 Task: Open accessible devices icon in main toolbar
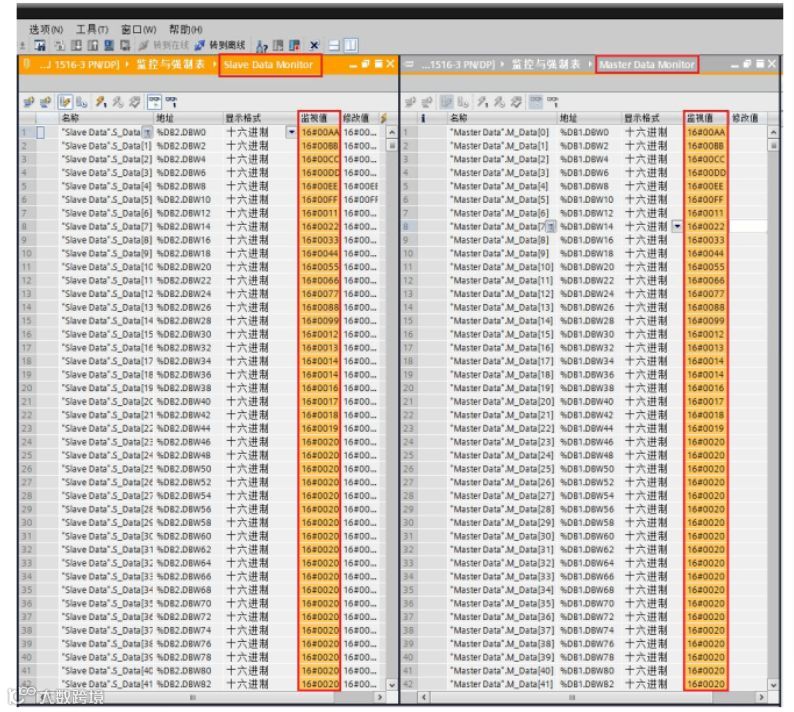261,46
